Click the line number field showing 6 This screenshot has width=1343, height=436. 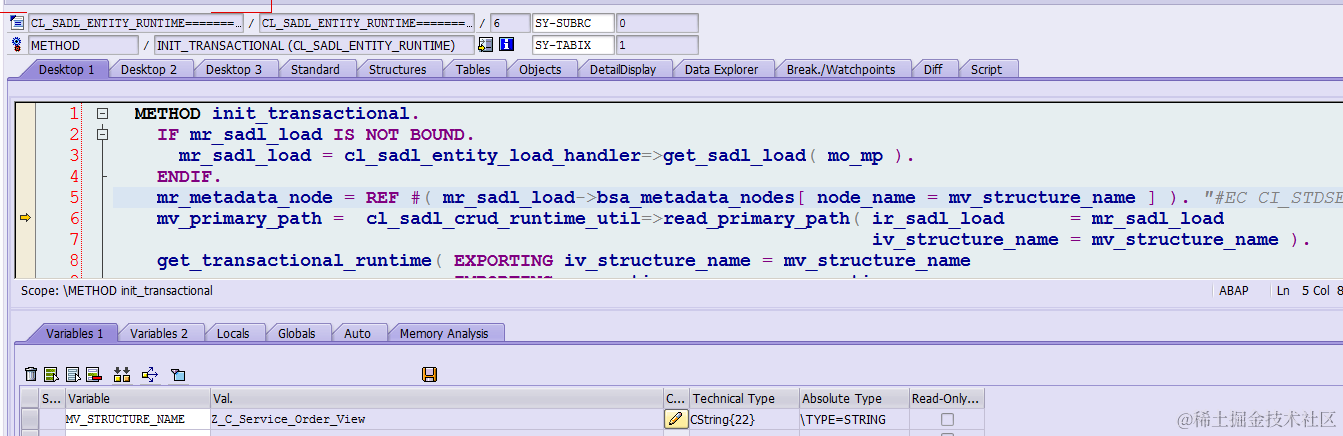[x=510, y=22]
